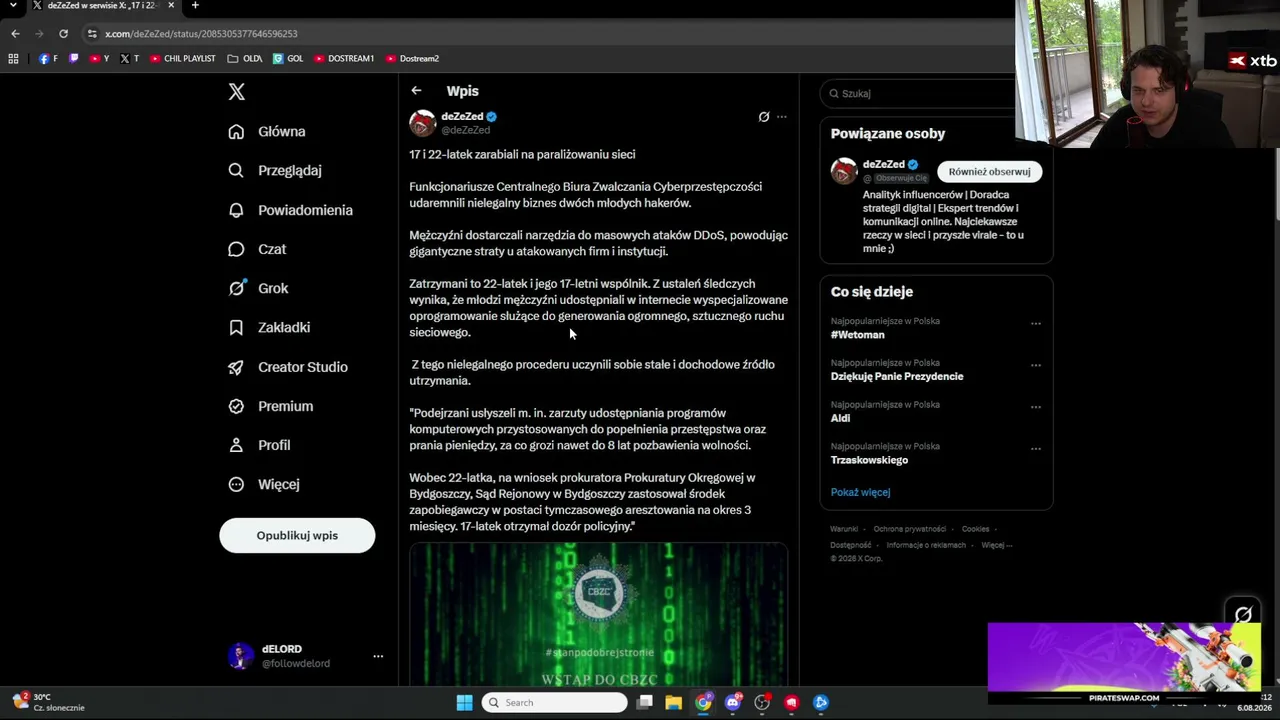The image size is (1280, 720).
Task: Open the Grok icon in the sidebar
Action: (x=236, y=288)
